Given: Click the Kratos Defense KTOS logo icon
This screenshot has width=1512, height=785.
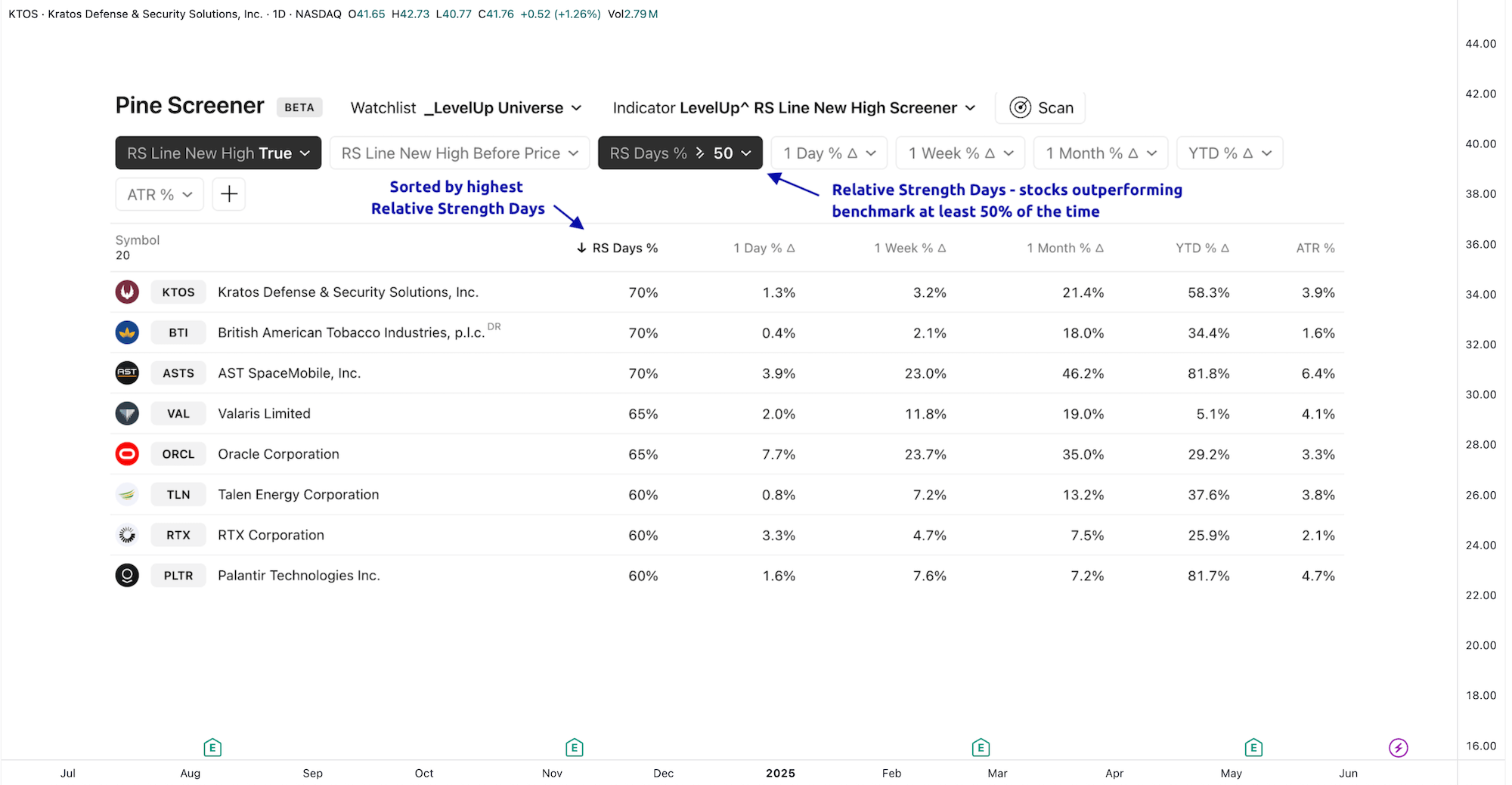Looking at the screenshot, I should click(127, 292).
